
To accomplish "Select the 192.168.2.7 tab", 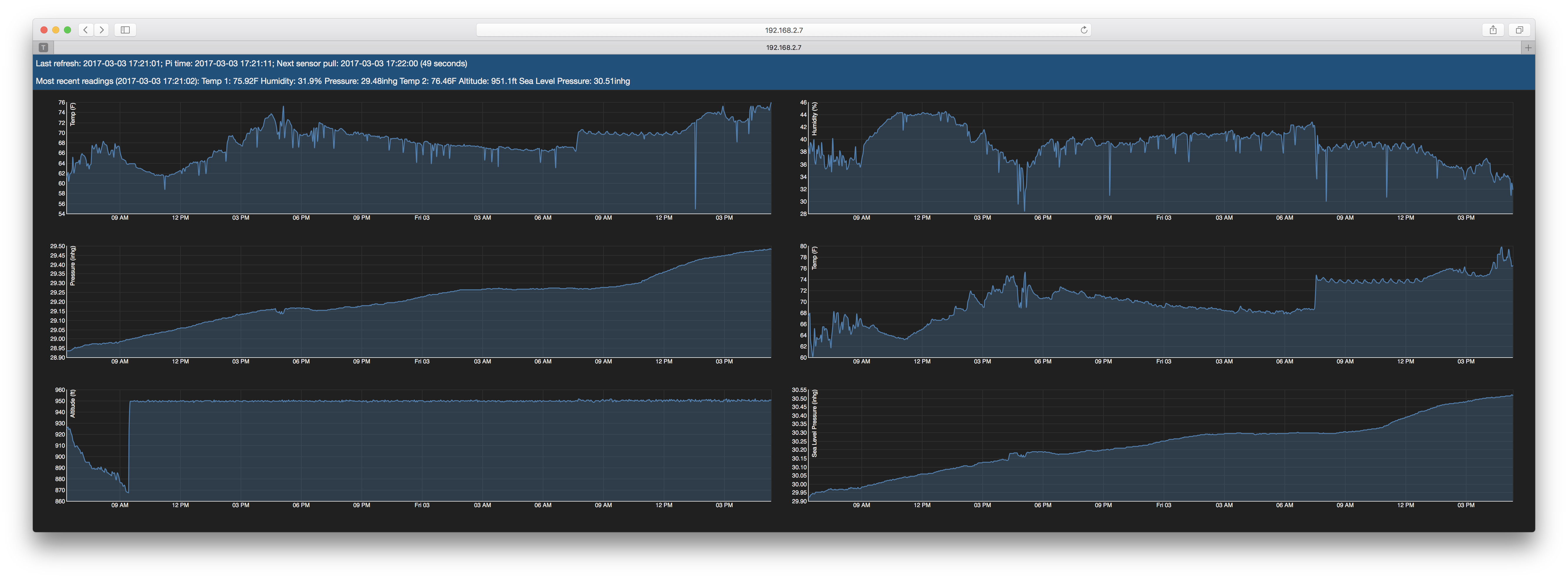I will pos(783,48).
